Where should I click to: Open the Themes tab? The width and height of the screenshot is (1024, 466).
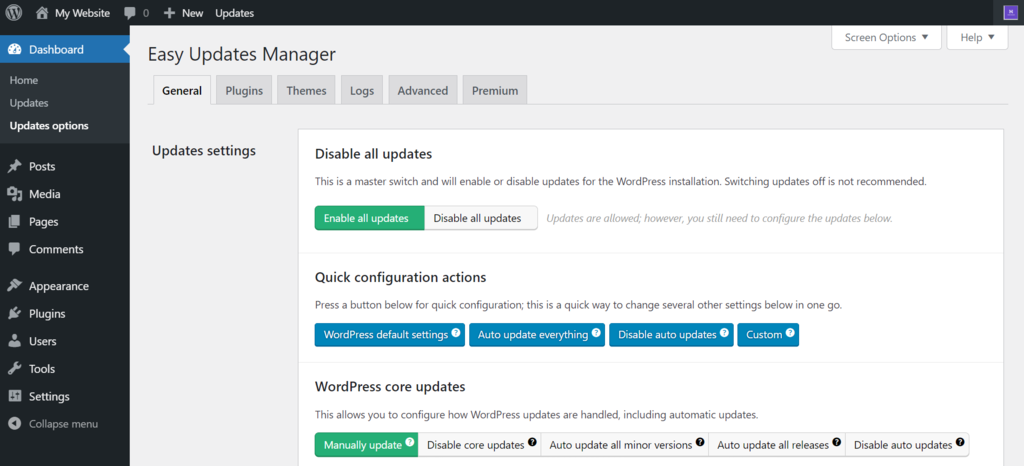point(306,90)
